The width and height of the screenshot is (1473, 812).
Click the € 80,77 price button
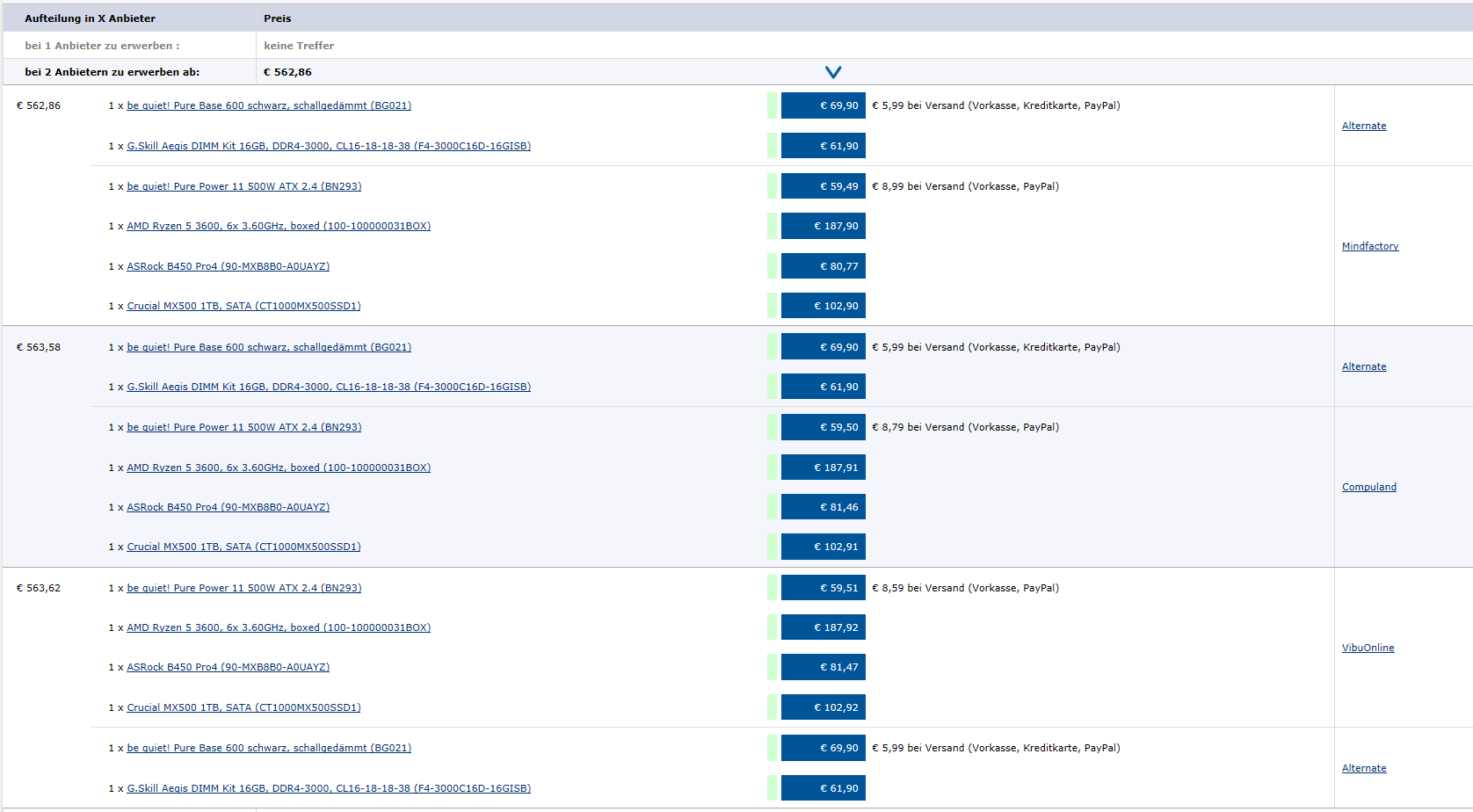(x=824, y=266)
